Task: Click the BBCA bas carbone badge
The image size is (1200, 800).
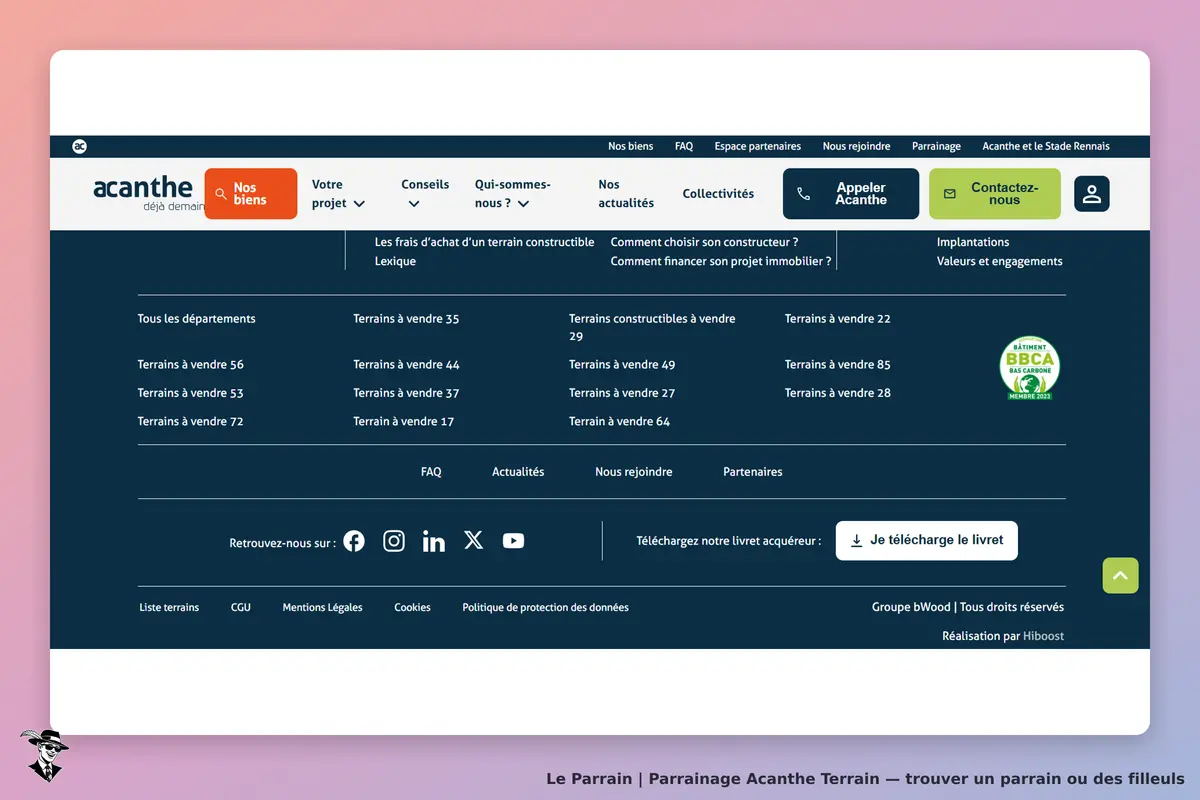Action: tap(1030, 368)
